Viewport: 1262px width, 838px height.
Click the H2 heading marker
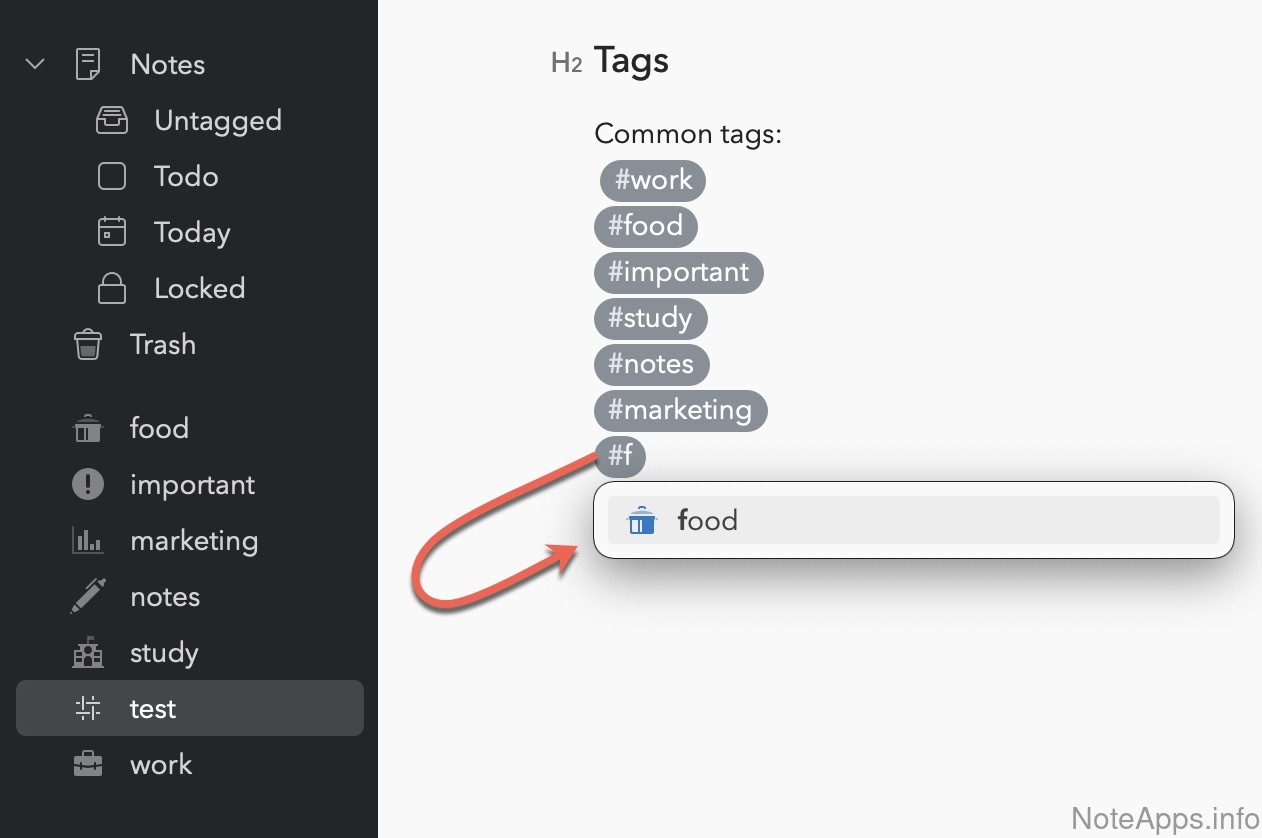(566, 63)
